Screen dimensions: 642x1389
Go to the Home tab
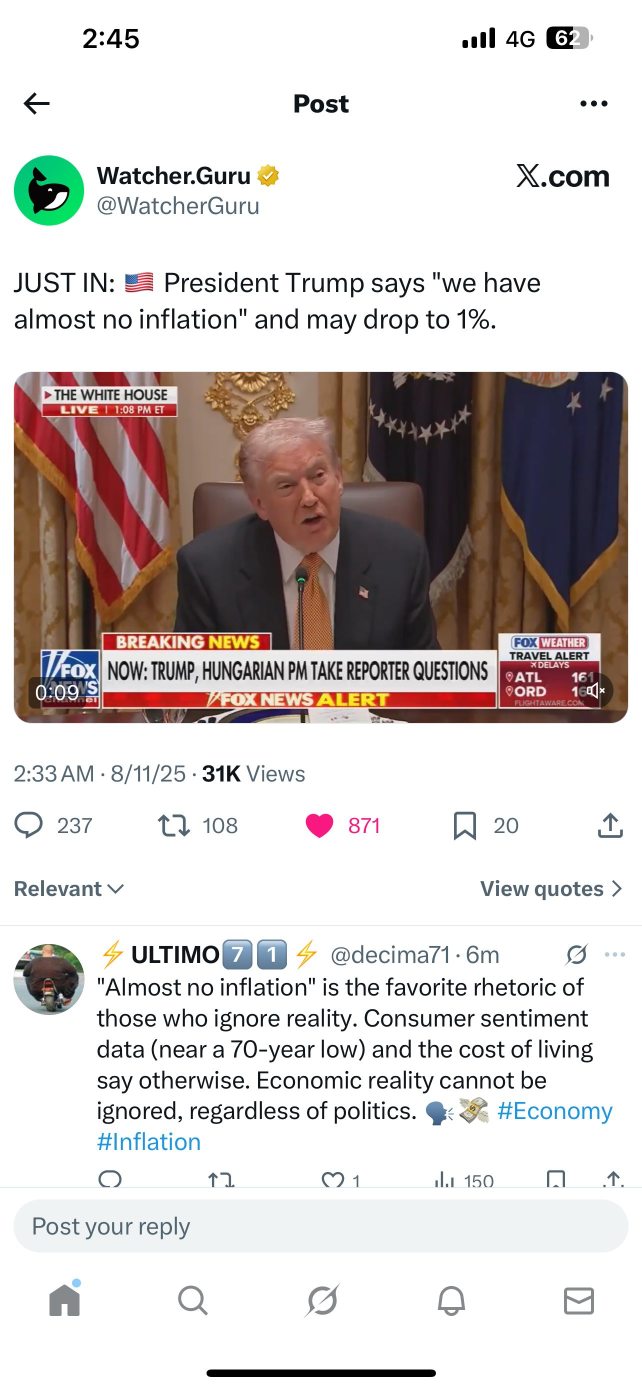65,1300
